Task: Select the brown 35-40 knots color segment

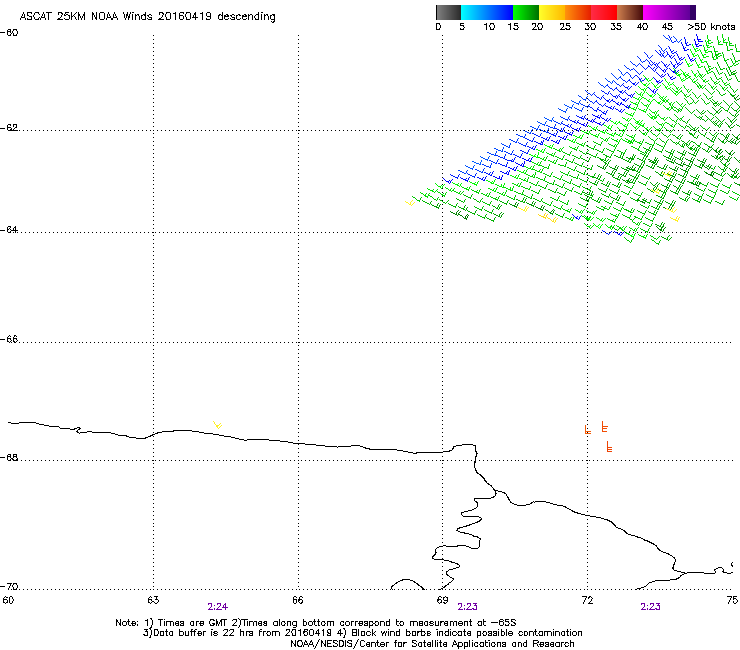Action: tap(630, 12)
